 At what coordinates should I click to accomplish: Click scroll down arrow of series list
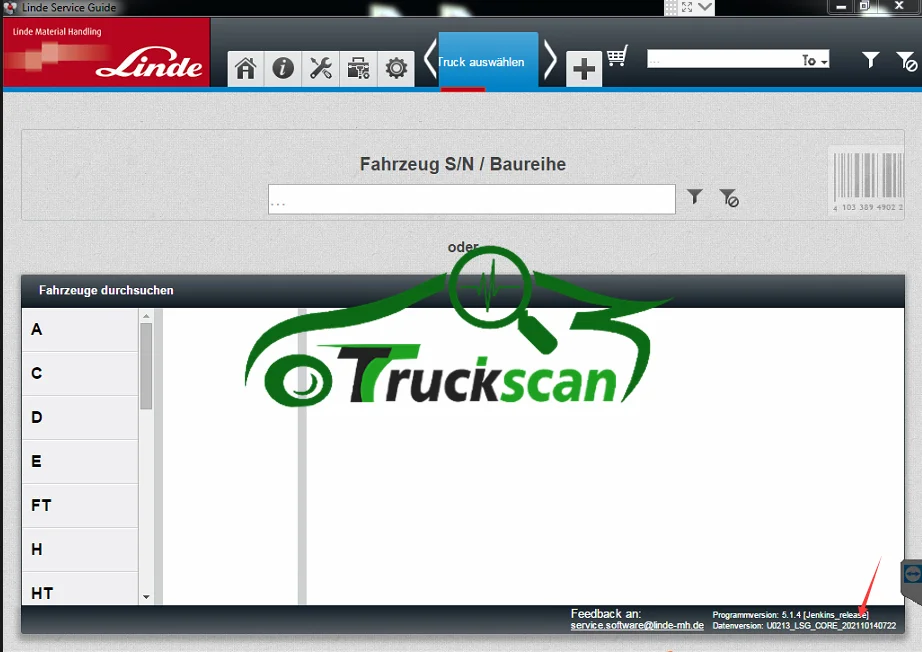[146, 597]
